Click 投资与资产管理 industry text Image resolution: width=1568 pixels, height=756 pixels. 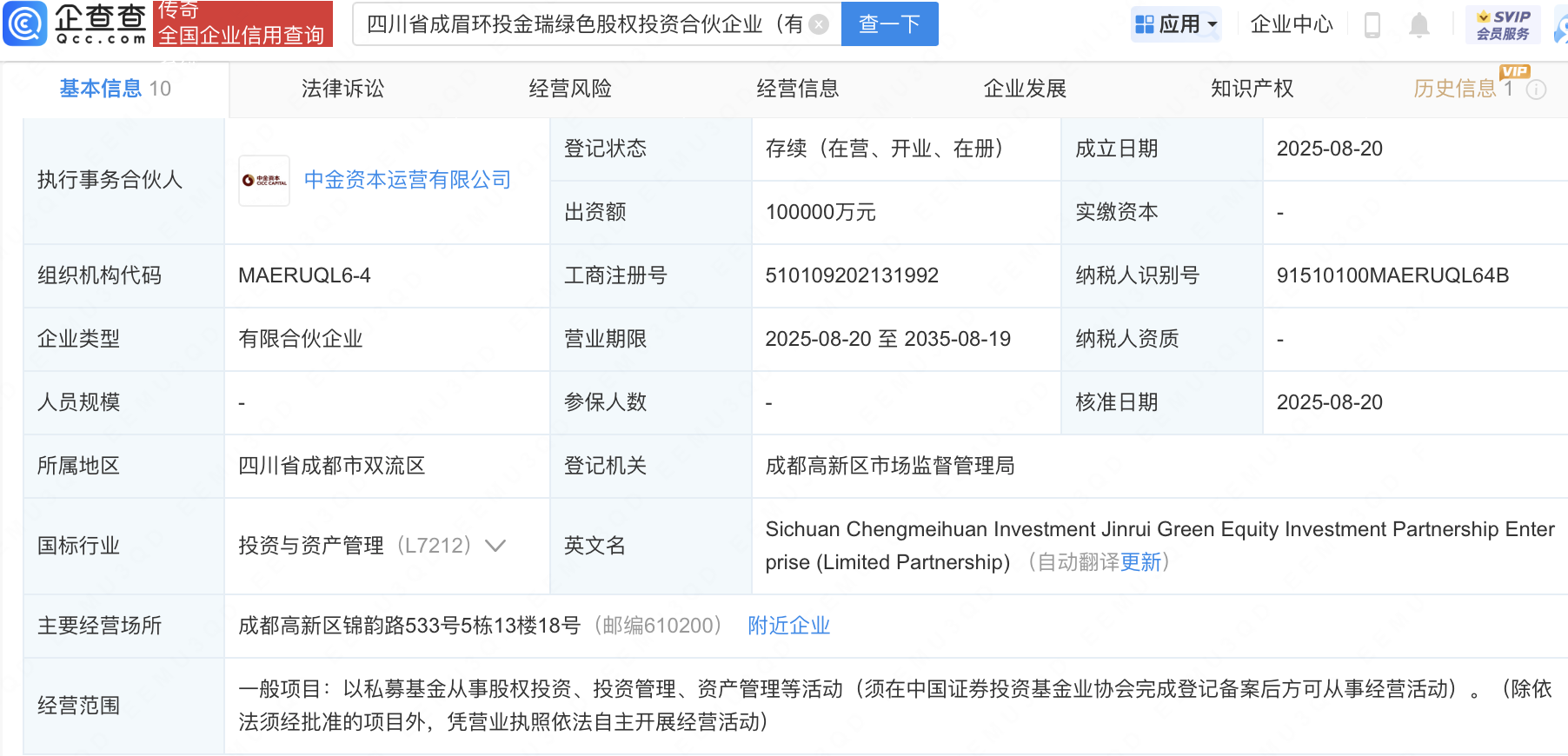pos(311,546)
